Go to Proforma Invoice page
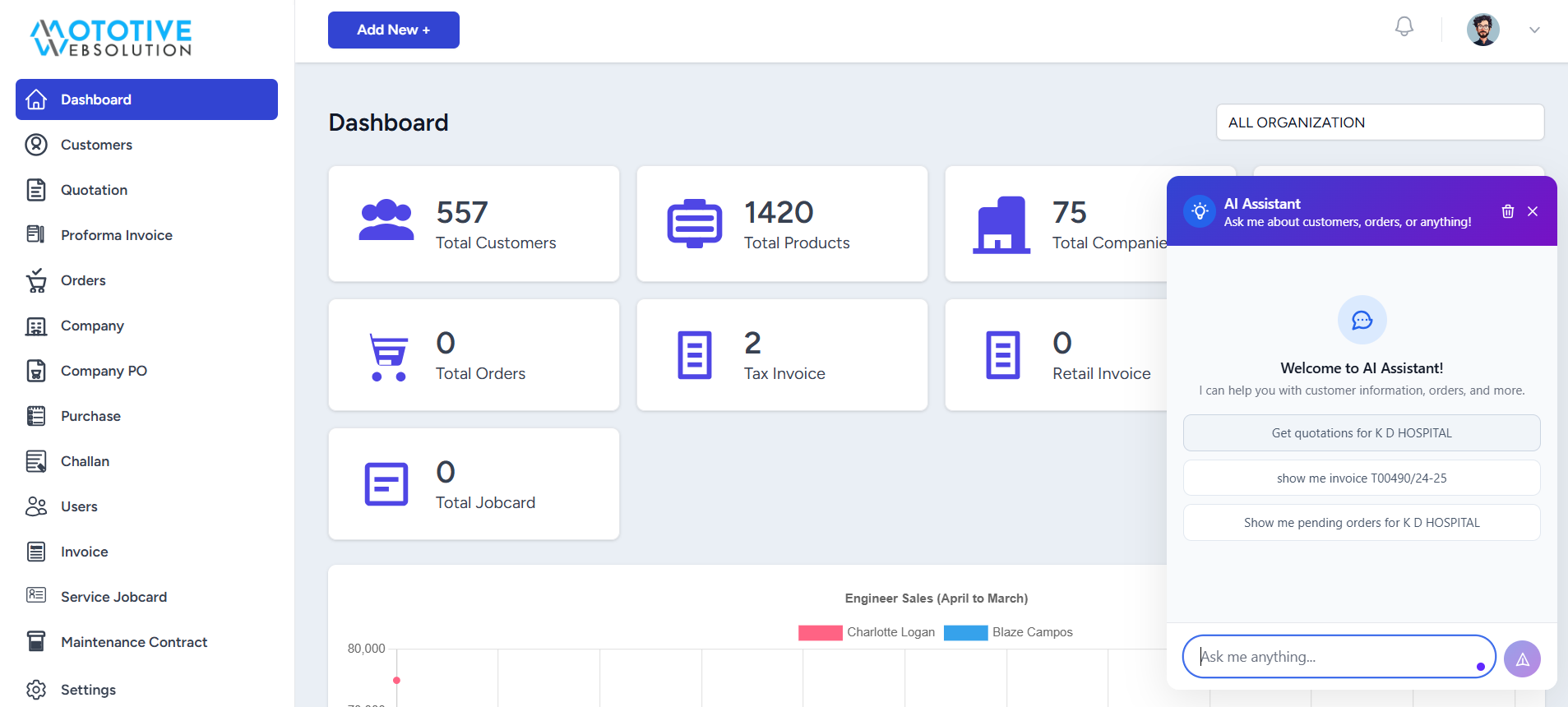Screen dimensions: 1568x707 (116, 235)
